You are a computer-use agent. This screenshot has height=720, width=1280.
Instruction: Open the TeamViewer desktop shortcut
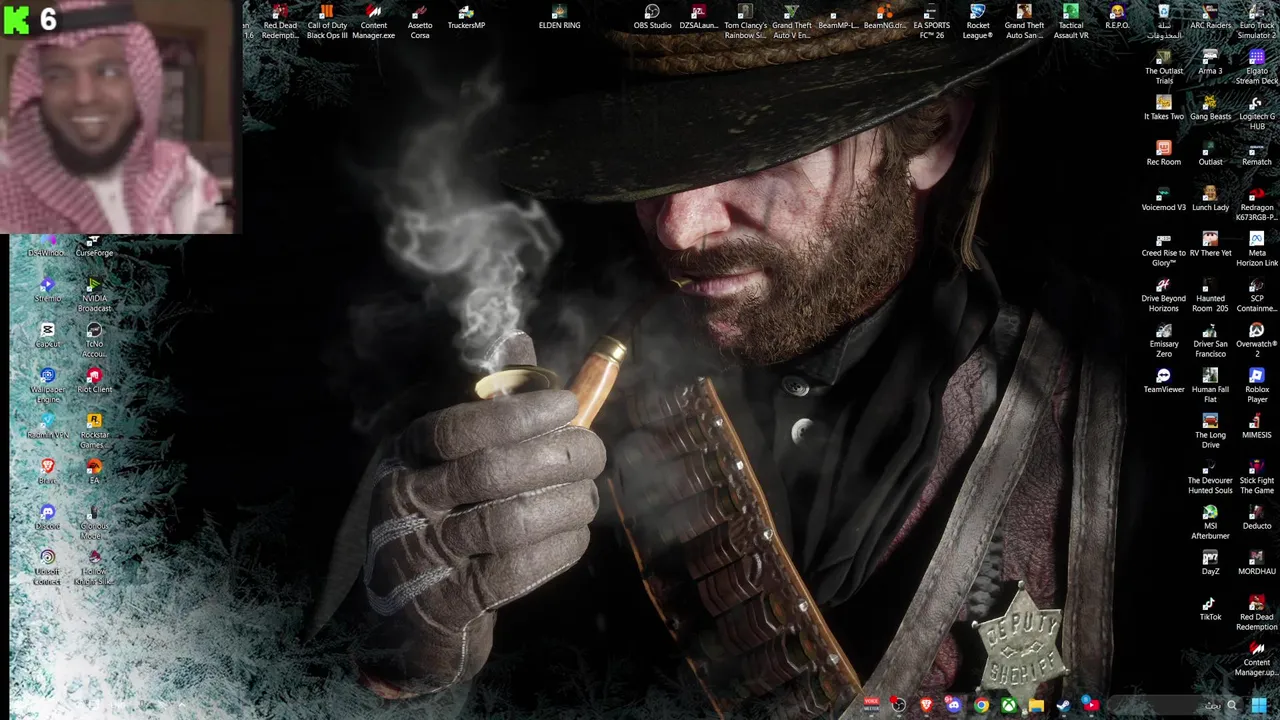[x=1164, y=381]
